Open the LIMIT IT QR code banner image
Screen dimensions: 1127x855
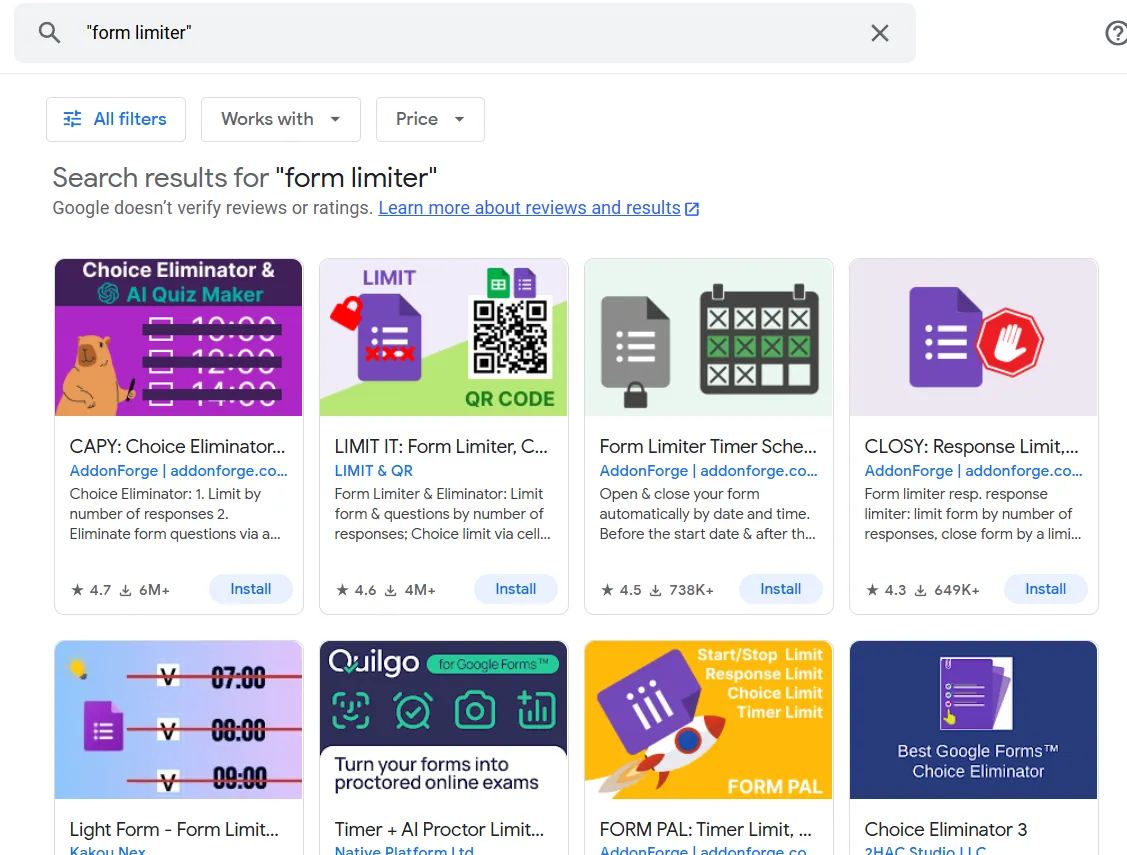click(443, 337)
